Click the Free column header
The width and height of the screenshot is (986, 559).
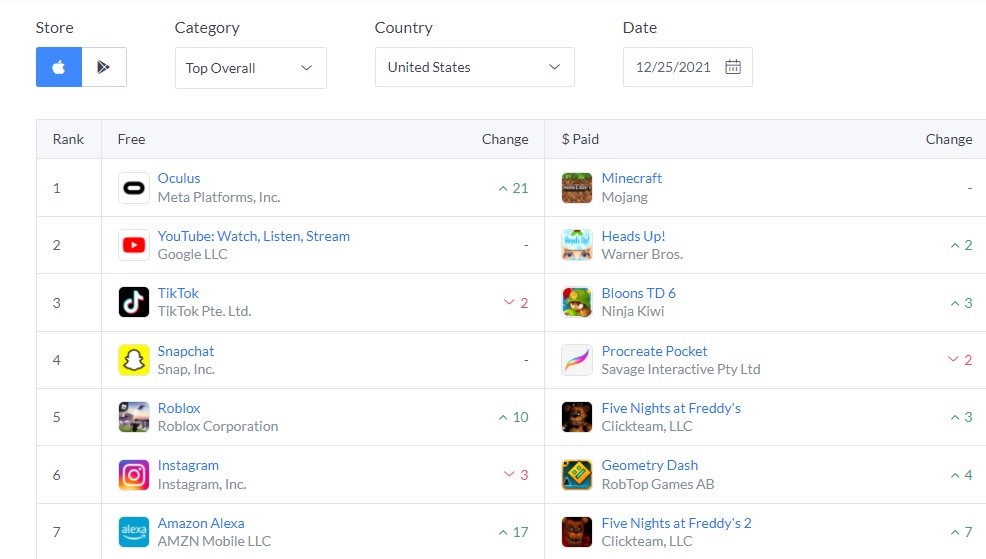[131, 139]
